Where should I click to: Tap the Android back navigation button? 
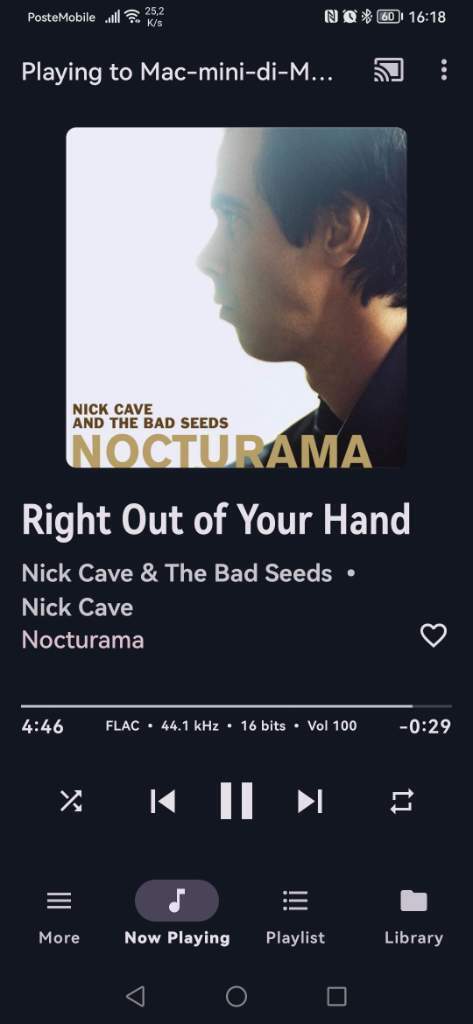(x=135, y=996)
